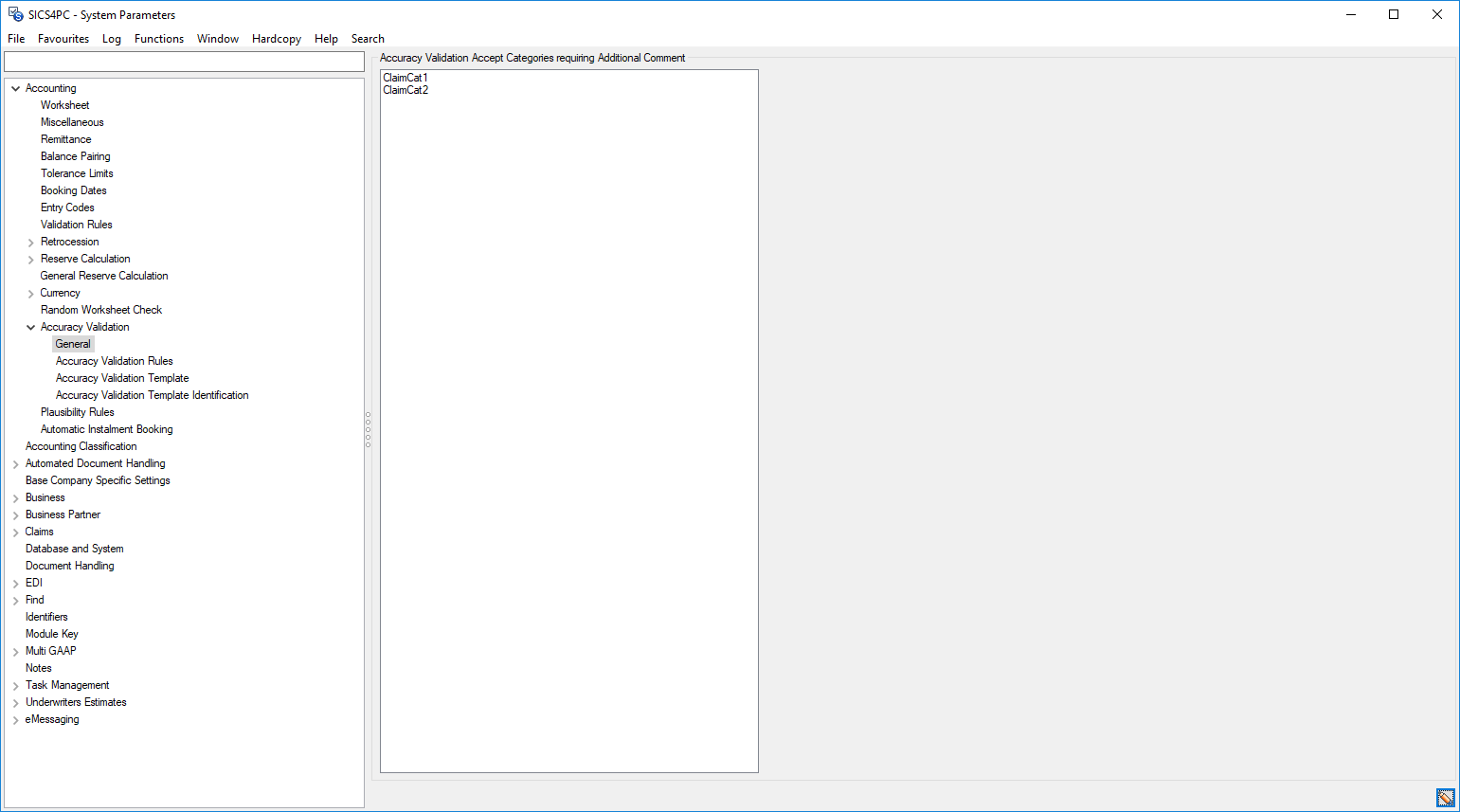Expand the Business Partner node
The image size is (1460, 812).
click(x=14, y=514)
